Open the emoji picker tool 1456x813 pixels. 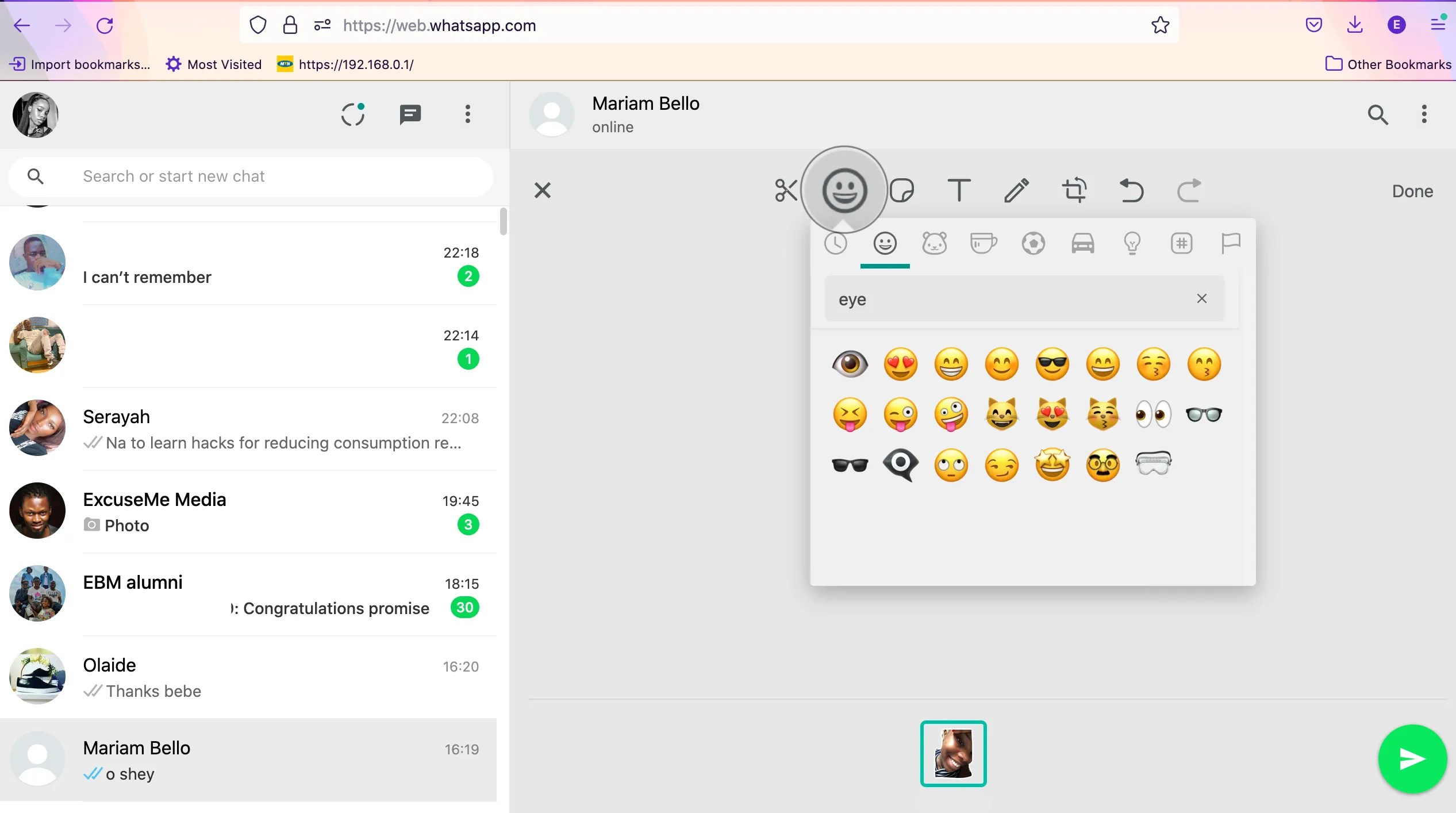click(x=844, y=190)
